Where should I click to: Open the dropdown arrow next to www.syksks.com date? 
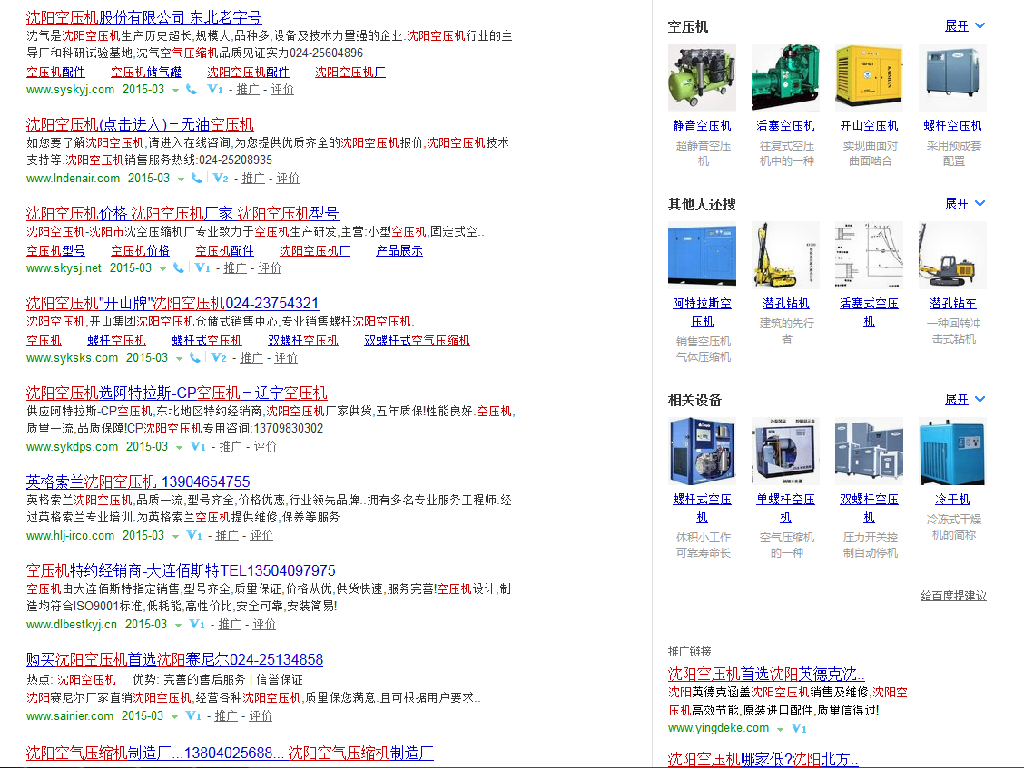pos(179,359)
